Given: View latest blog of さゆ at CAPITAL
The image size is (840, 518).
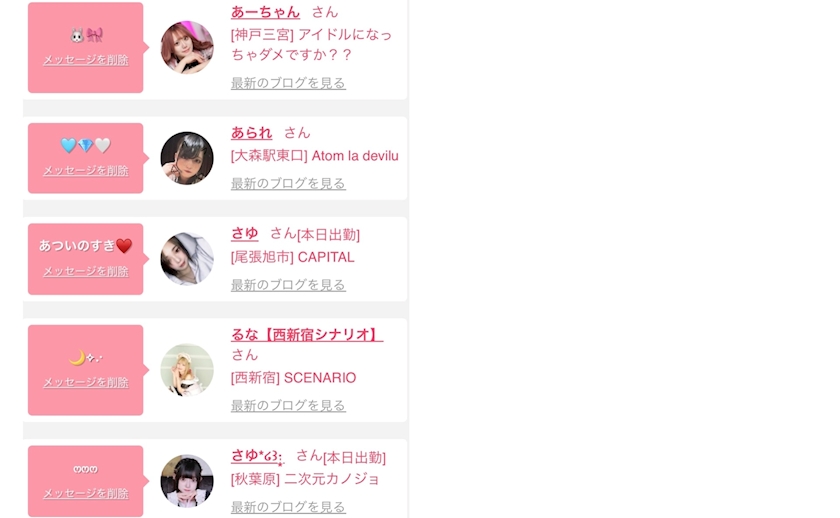Looking at the screenshot, I should tap(288, 284).
